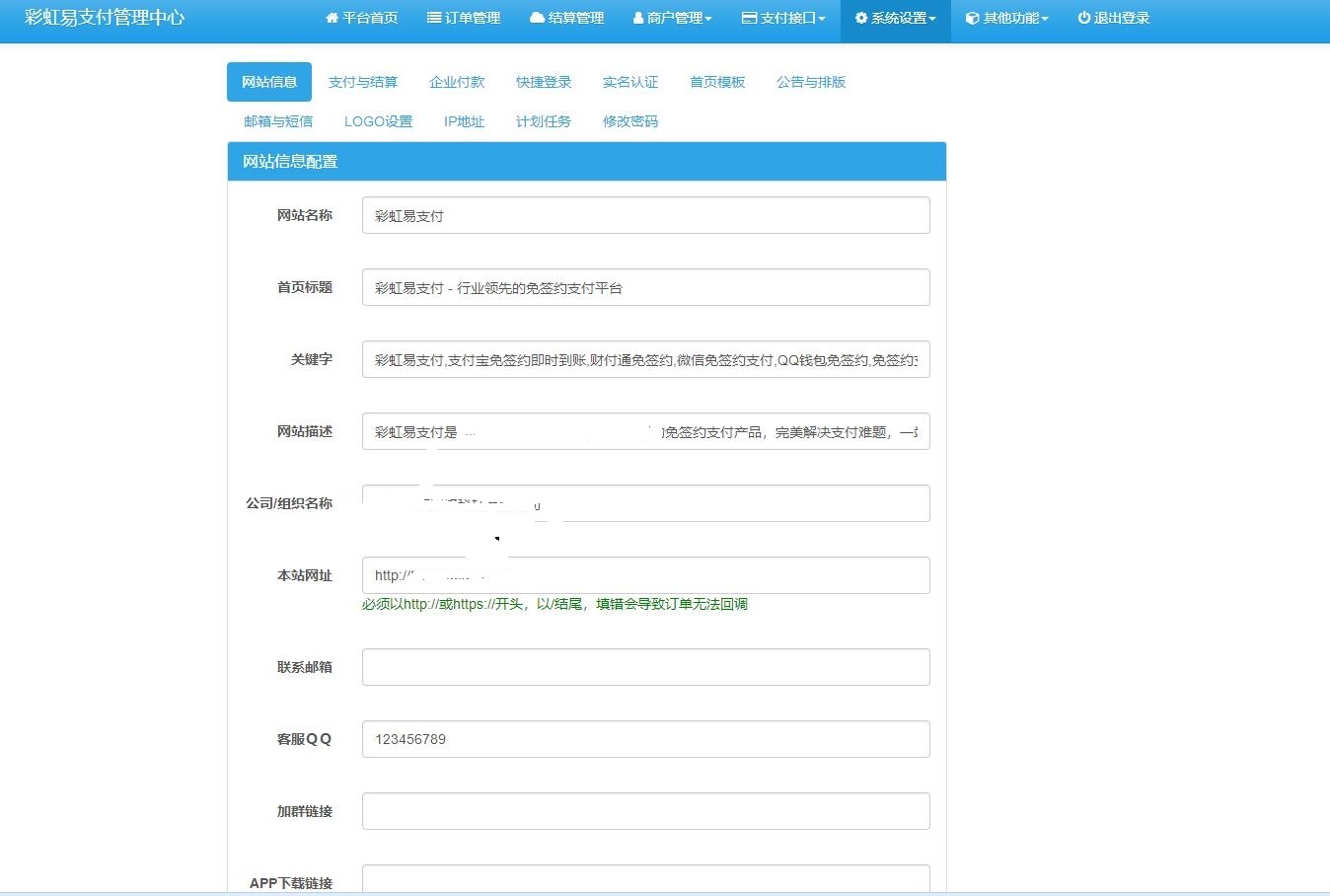
Task: Click the cloud icon beside 结算管理
Action: click(537, 18)
